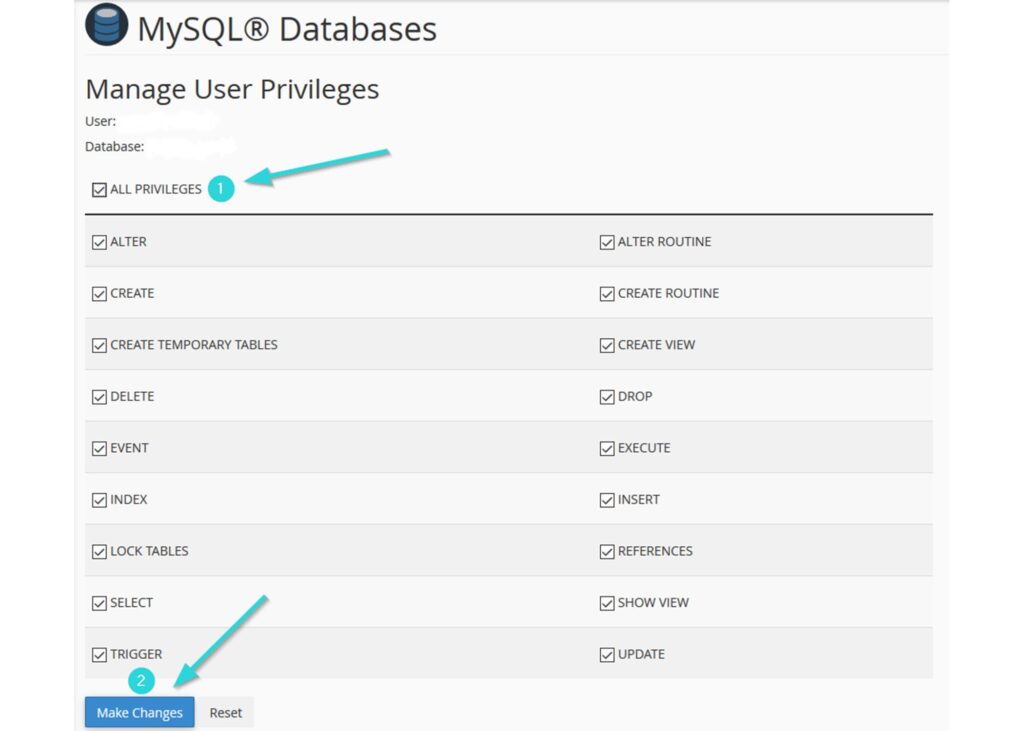Viewport: 1024px width, 731px height.
Task: Click the User: label
Action: click(x=101, y=122)
